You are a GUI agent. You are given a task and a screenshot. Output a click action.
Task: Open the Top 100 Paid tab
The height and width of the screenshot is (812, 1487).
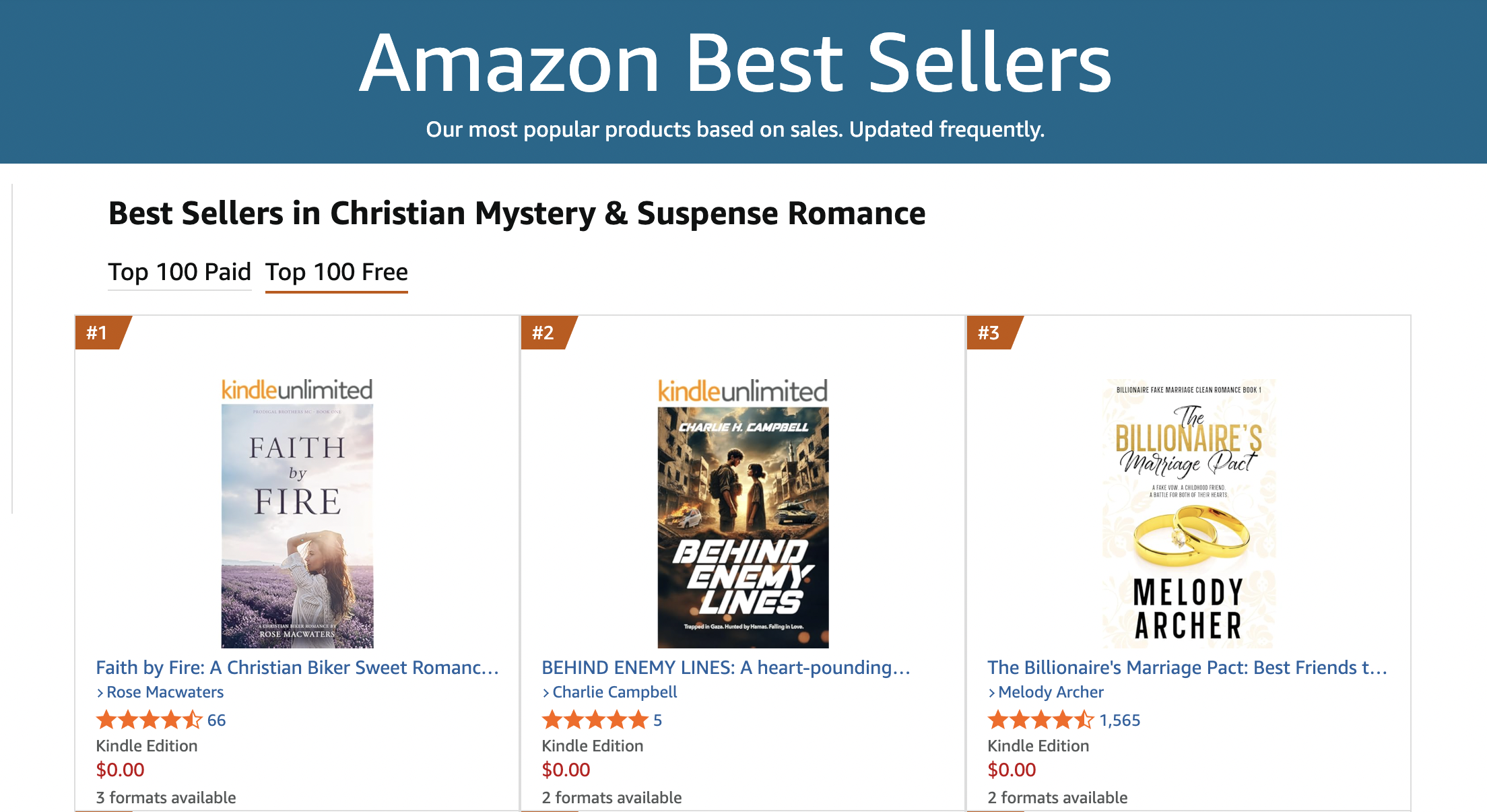pyautogui.click(x=179, y=272)
